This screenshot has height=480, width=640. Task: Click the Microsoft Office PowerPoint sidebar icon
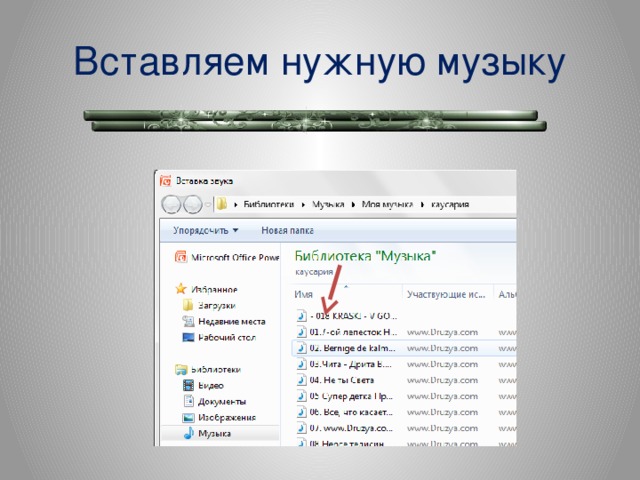coord(181,257)
